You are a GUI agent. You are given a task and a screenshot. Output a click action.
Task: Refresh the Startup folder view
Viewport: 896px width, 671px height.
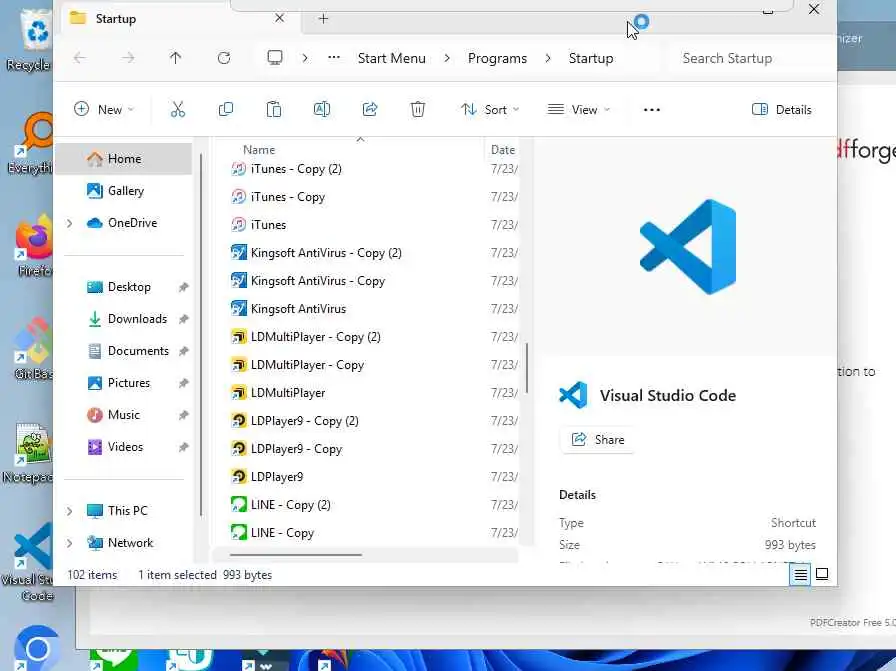point(223,58)
